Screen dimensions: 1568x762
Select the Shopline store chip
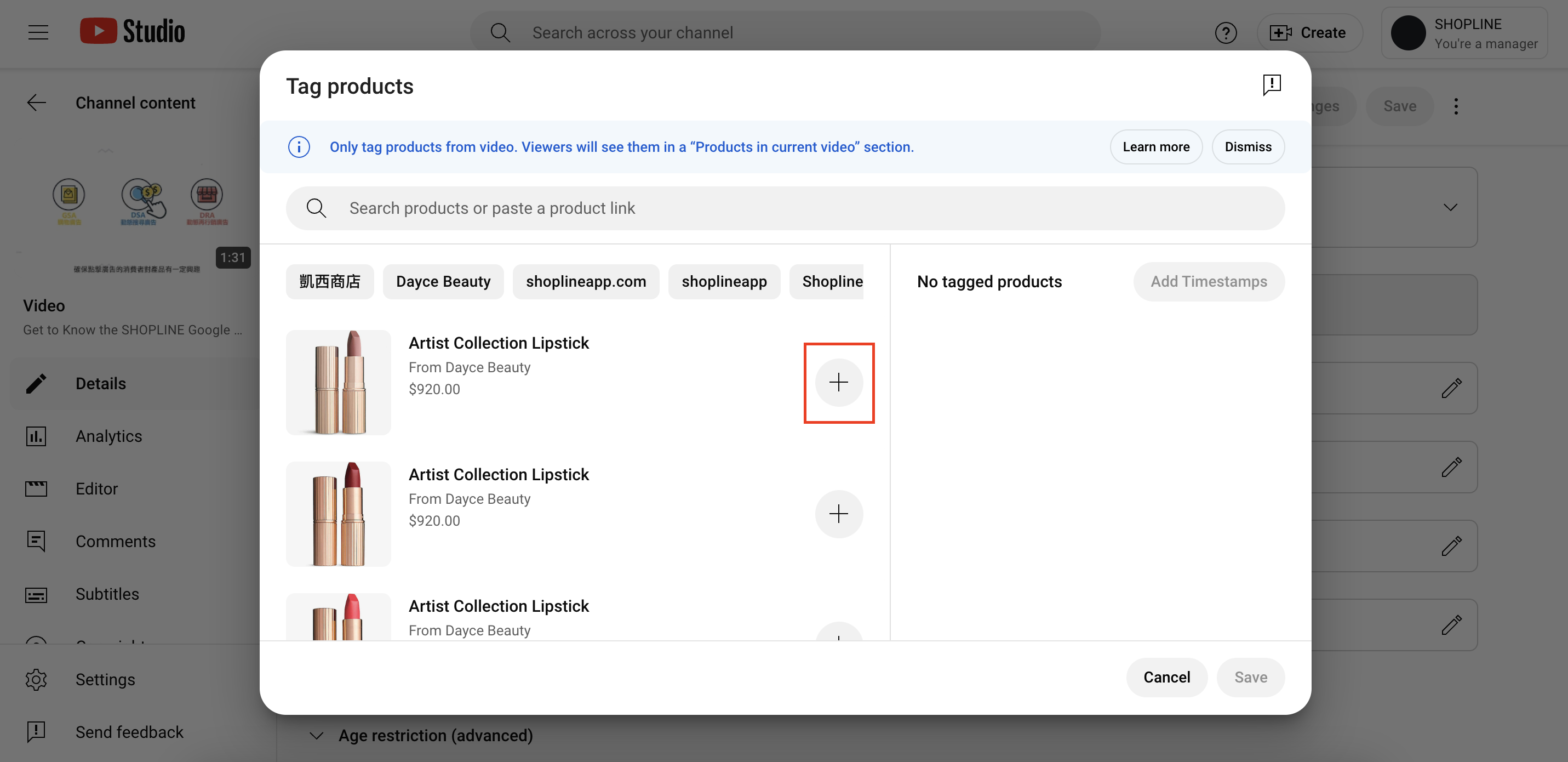826,281
